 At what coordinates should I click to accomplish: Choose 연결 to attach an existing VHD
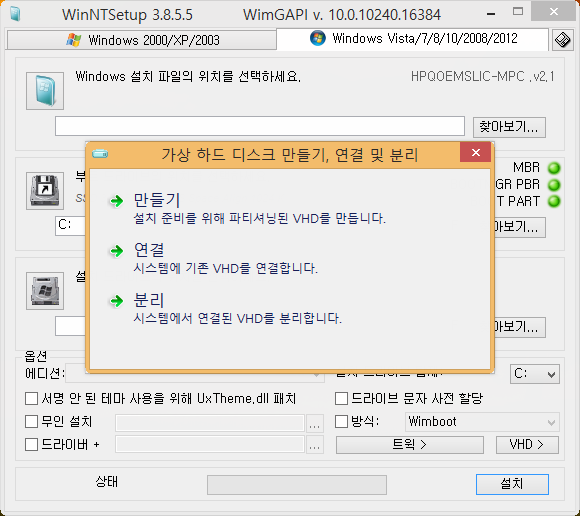225,259
